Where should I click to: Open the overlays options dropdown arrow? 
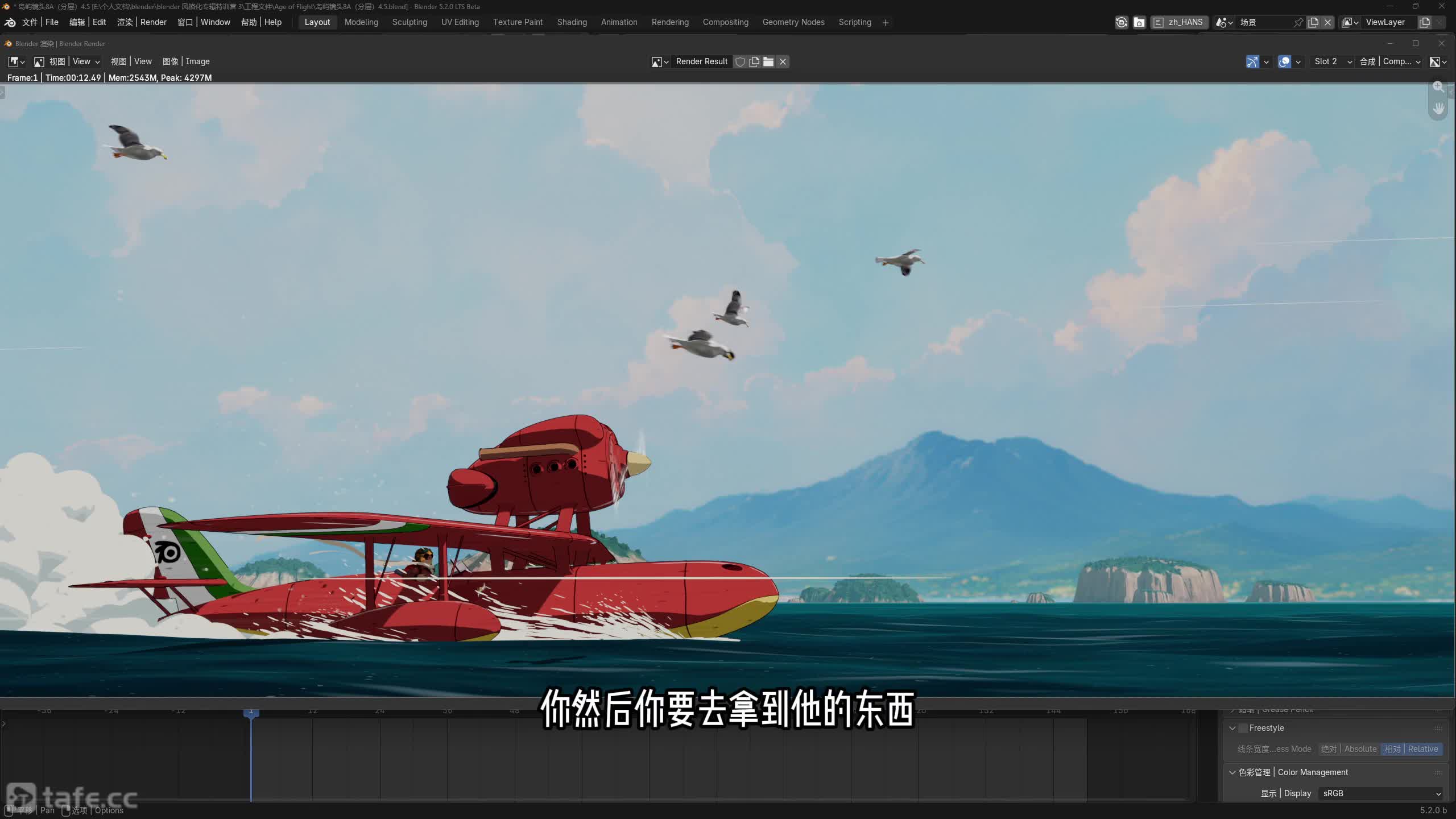click(x=1298, y=61)
